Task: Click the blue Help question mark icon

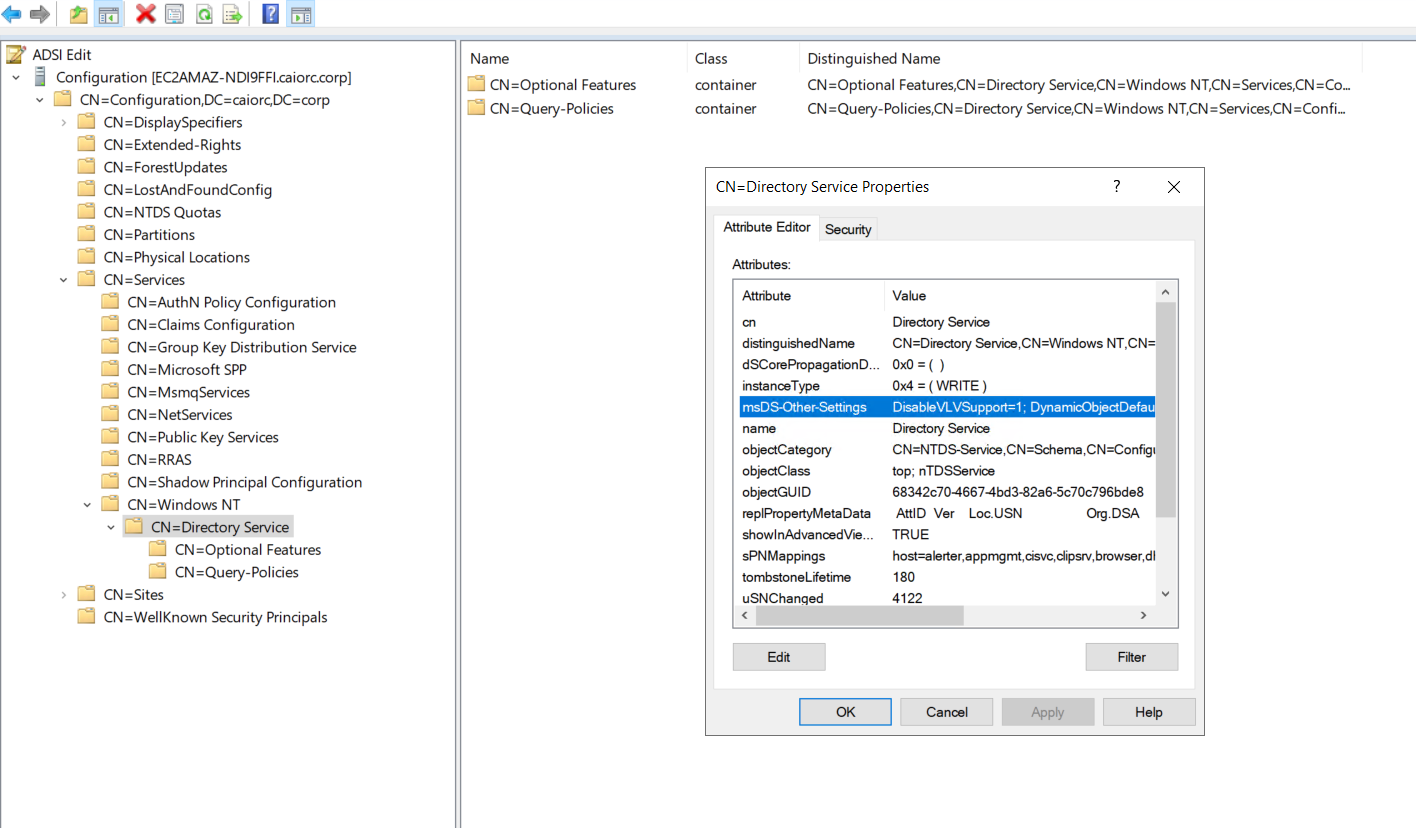Action: 270,14
